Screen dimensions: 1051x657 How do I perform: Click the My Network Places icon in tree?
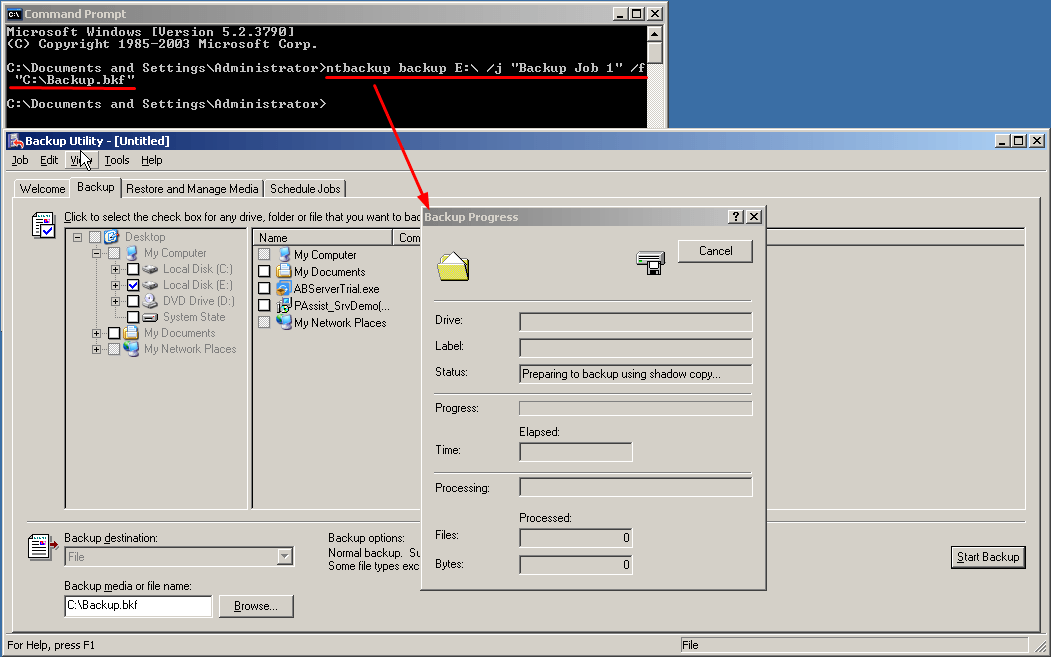point(131,349)
